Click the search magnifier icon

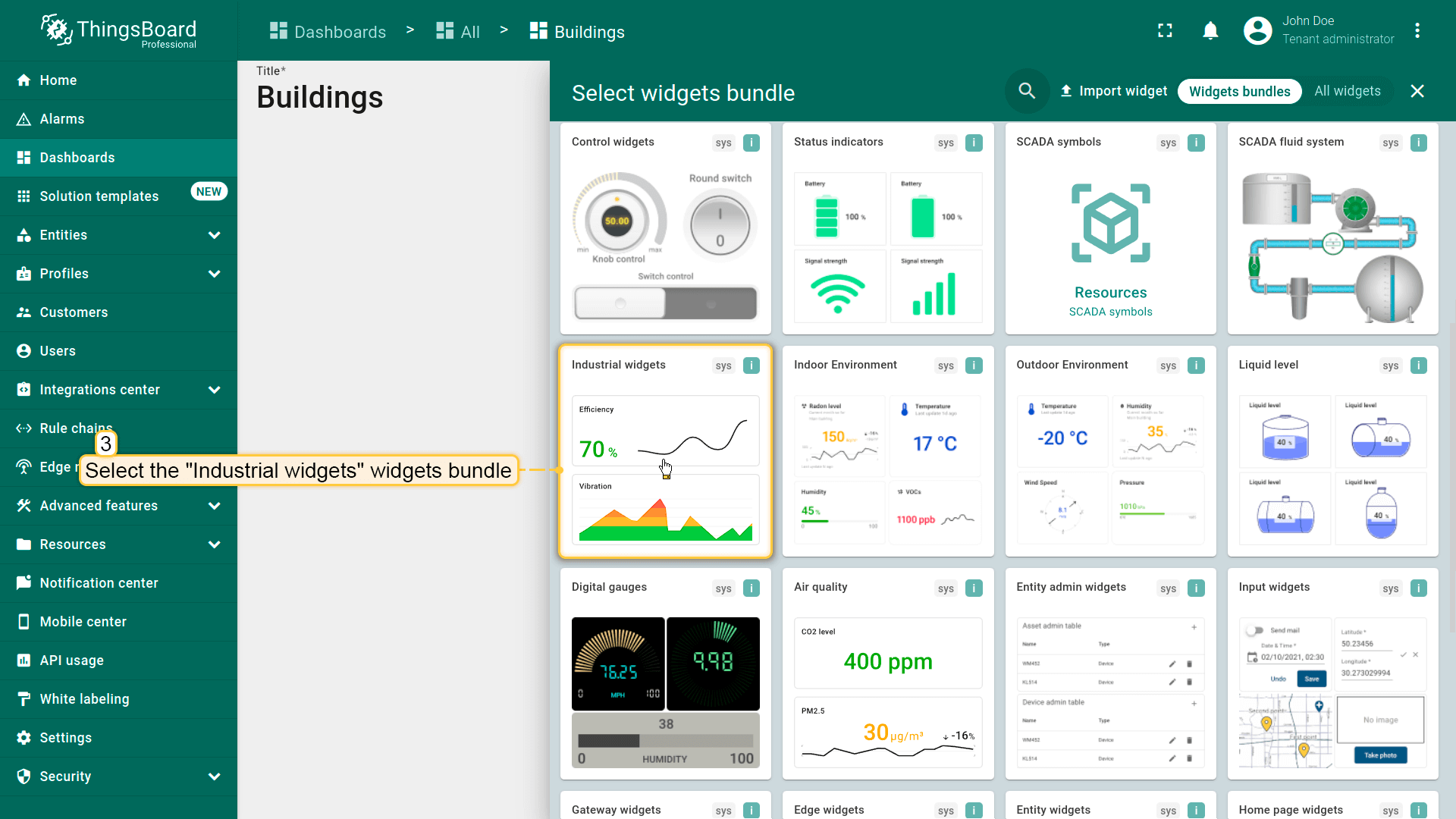[x=1027, y=91]
